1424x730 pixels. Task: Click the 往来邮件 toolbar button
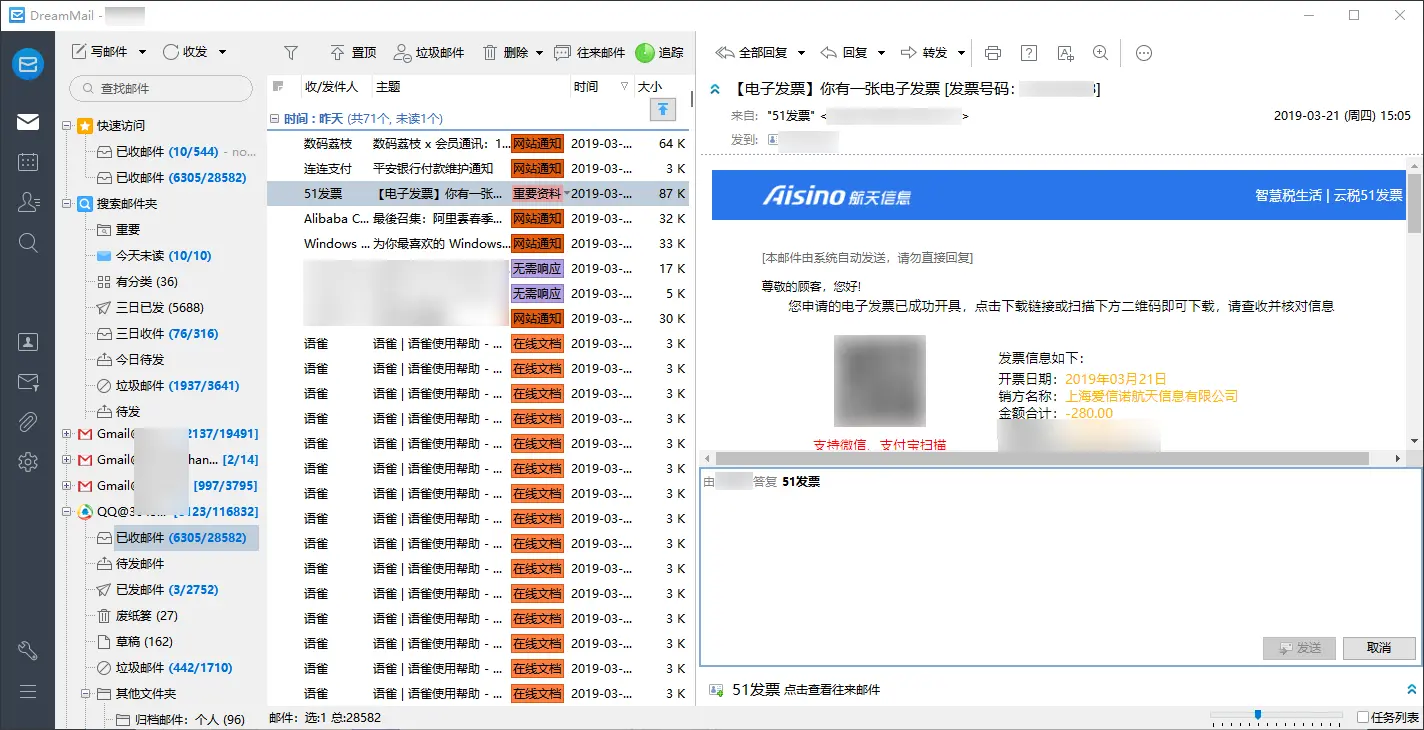pos(589,52)
